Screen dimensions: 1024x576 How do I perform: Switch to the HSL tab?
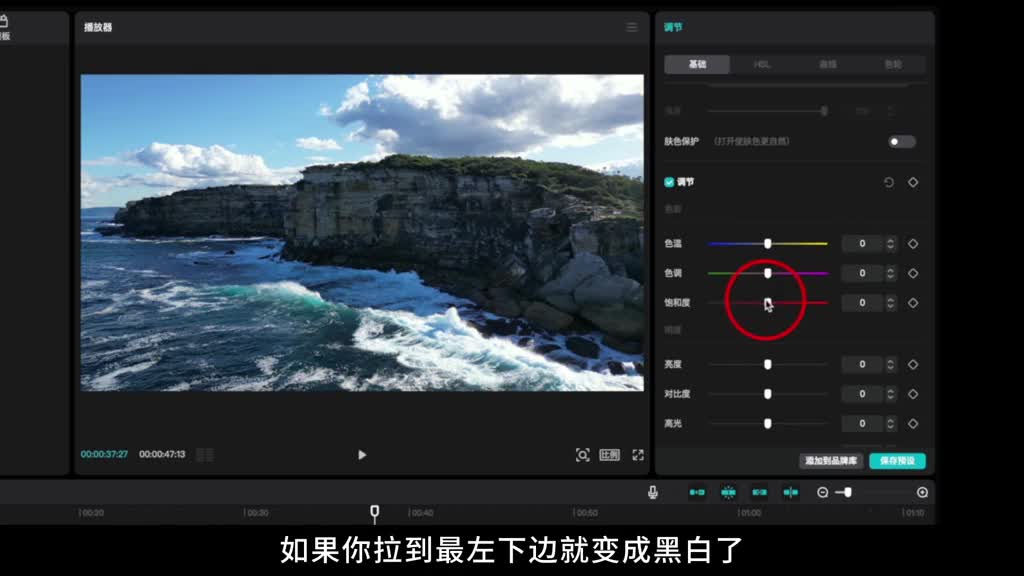762,64
